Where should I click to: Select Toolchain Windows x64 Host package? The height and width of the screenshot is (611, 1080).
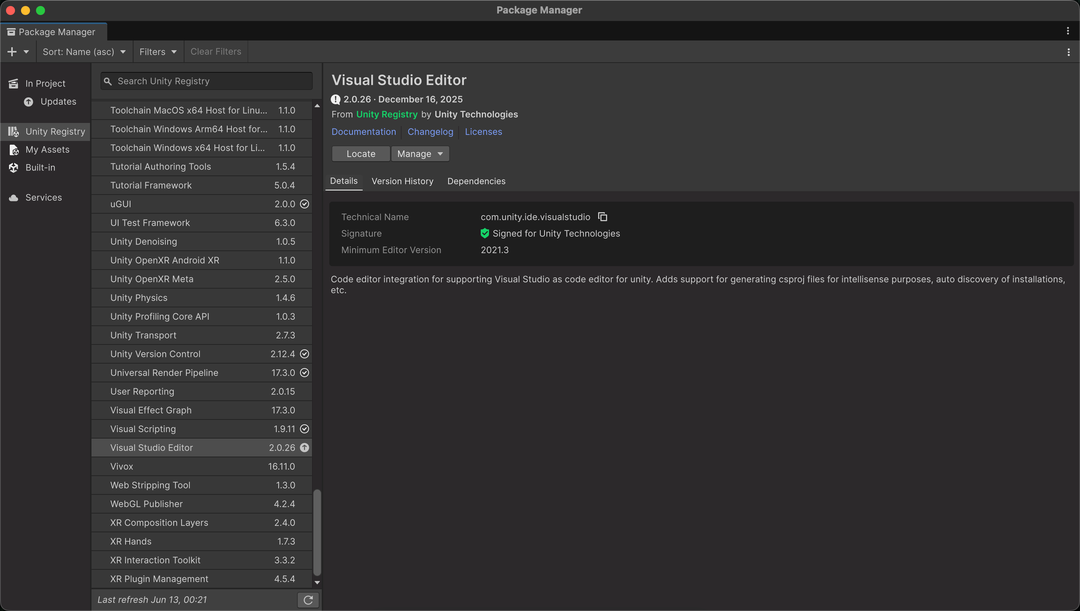point(202,147)
